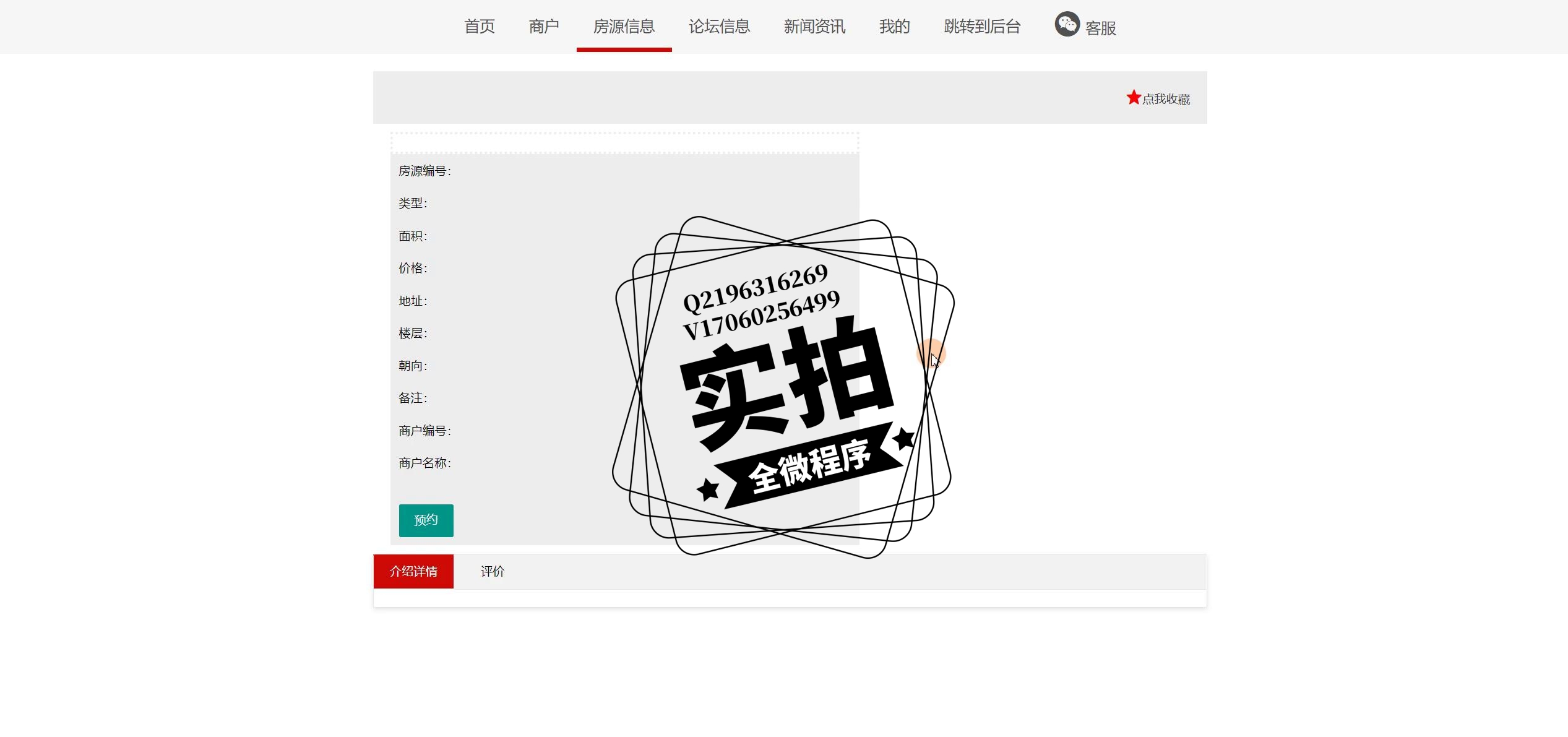Viewport: 1568px width, 737px height.
Task: Go to the 商户 page
Action: click(x=544, y=27)
